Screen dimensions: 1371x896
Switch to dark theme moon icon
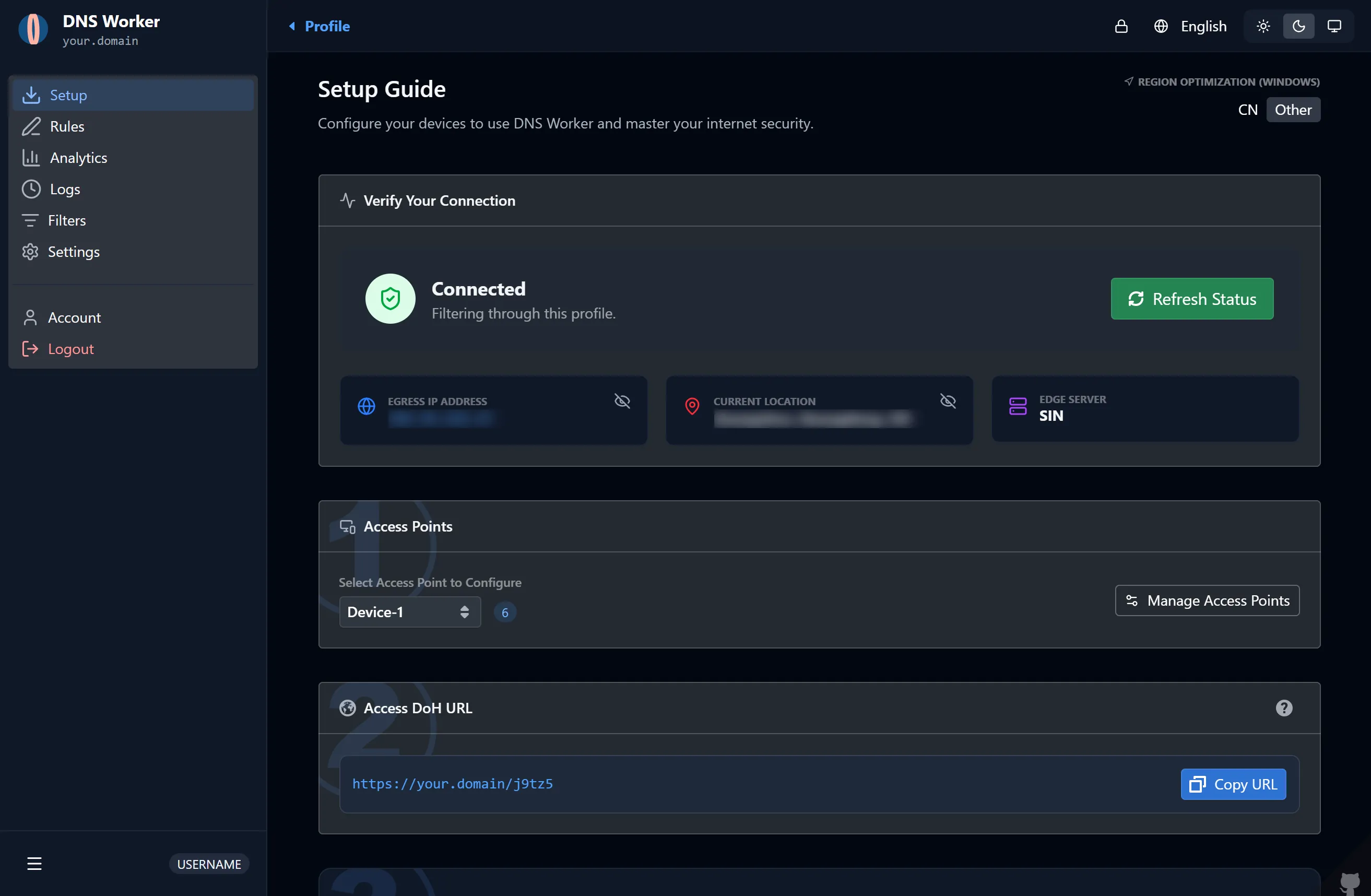coord(1298,26)
